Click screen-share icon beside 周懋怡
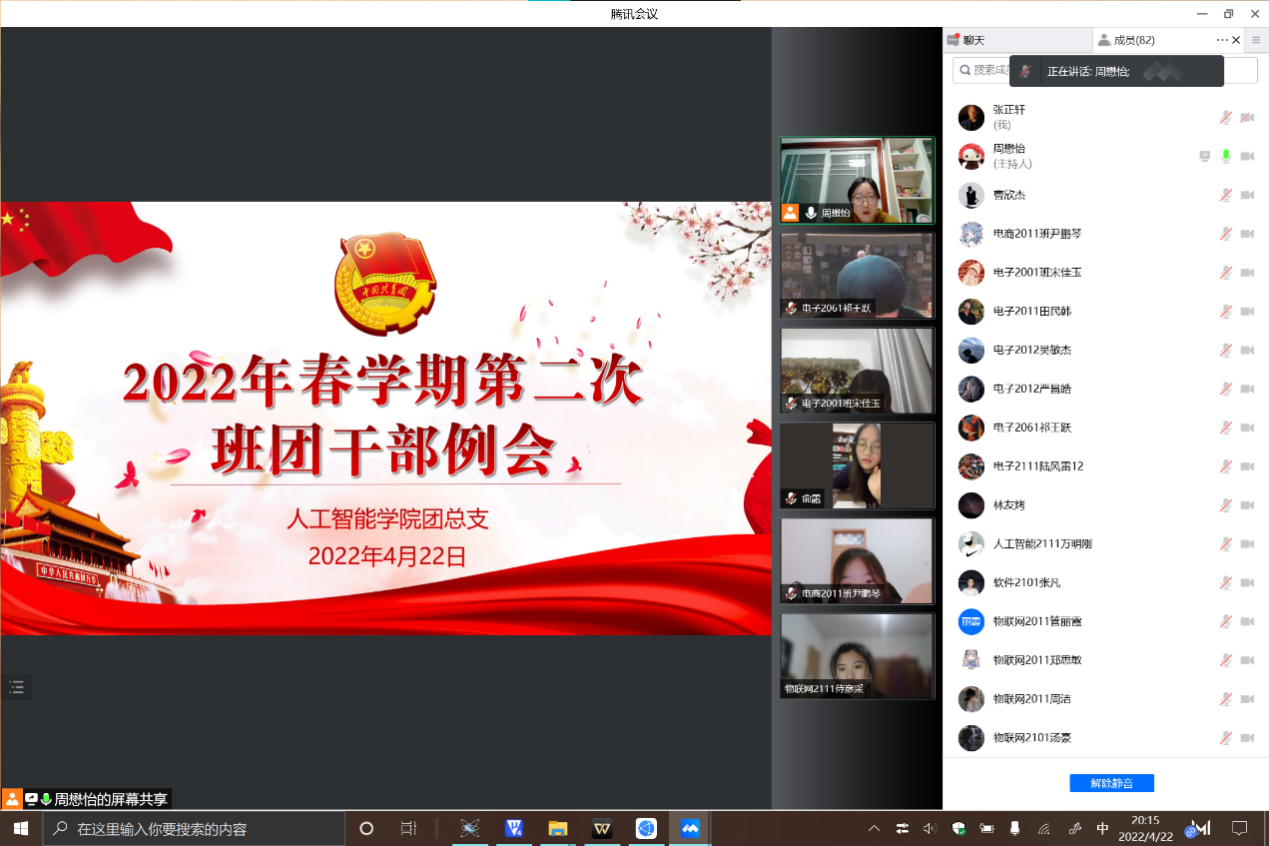This screenshot has width=1269, height=846. click(x=1205, y=156)
